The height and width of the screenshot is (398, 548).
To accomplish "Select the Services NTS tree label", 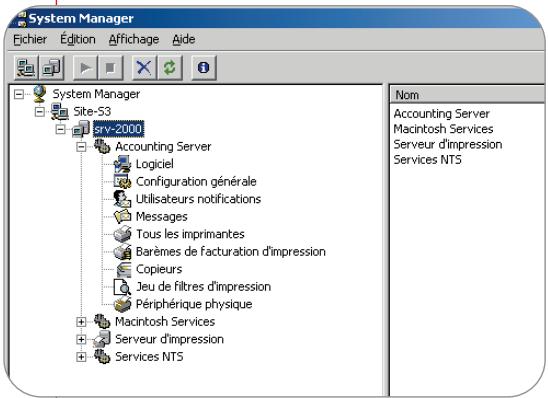I will click(x=149, y=356).
